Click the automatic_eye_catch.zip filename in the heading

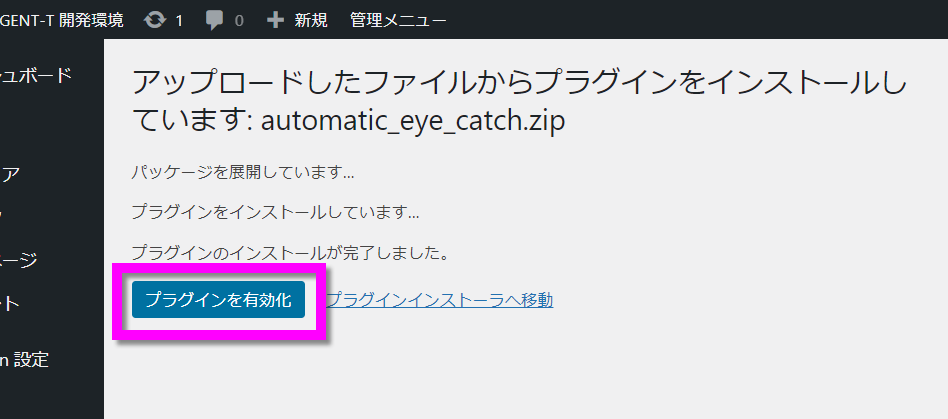coord(413,122)
